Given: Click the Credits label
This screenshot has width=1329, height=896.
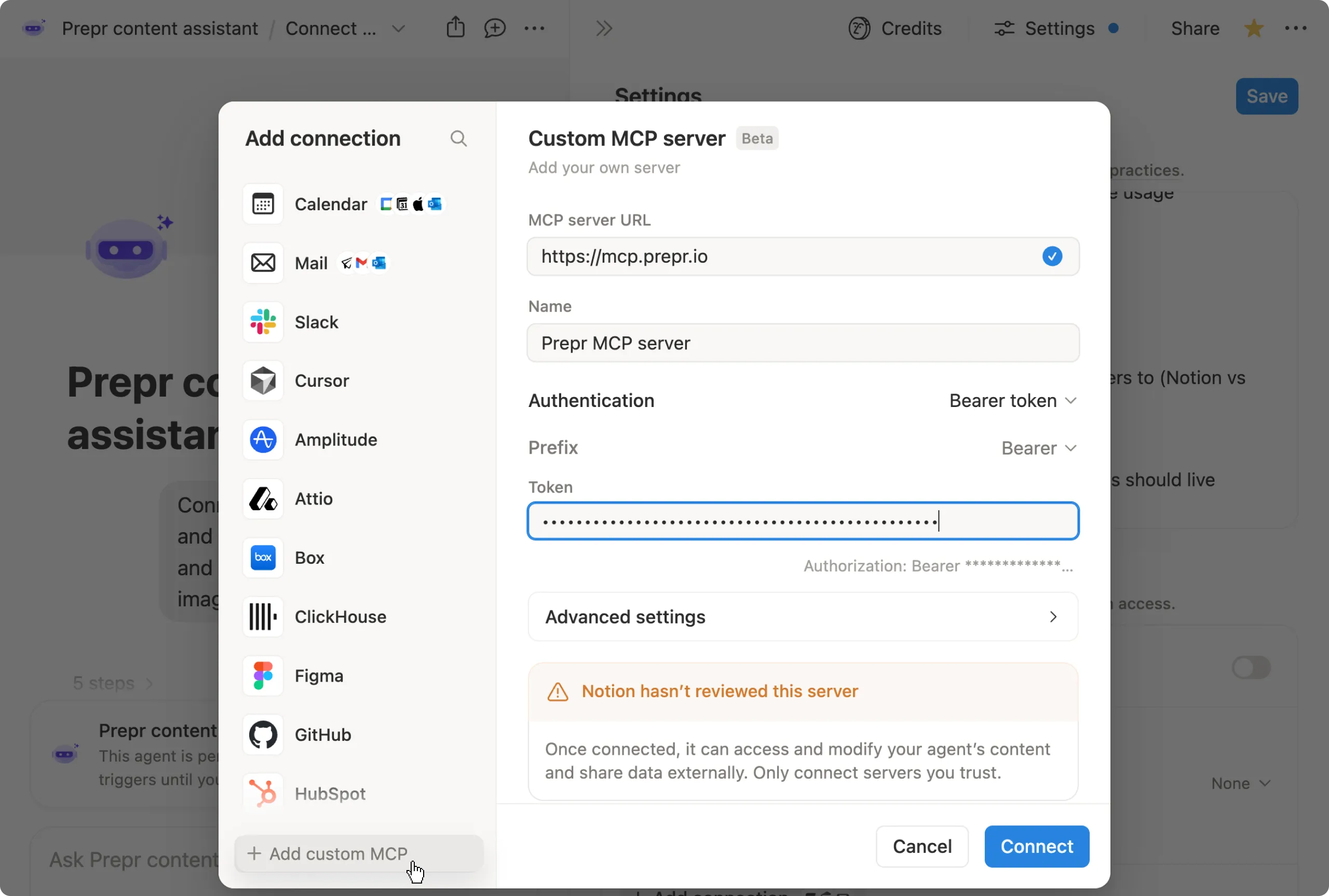Looking at the screenshot, I should click(x=911, y=29).
